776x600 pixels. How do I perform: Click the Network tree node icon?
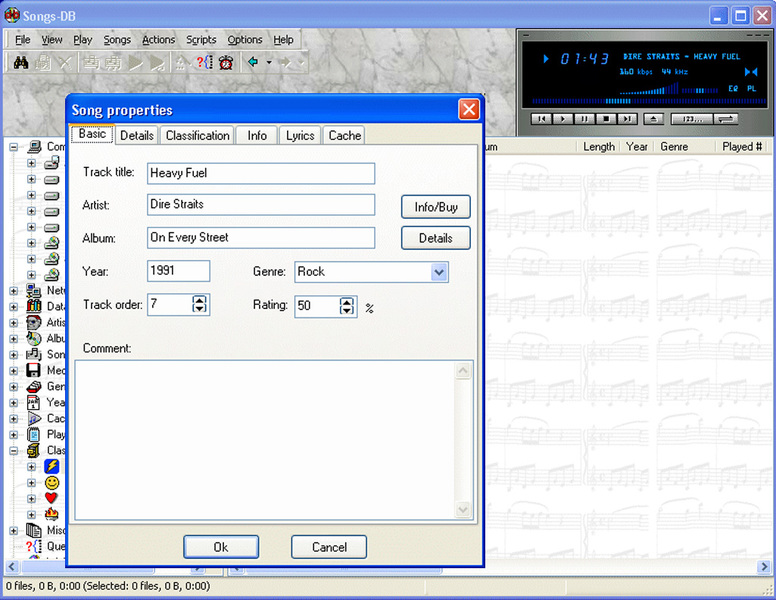click(x=34, y=291)
